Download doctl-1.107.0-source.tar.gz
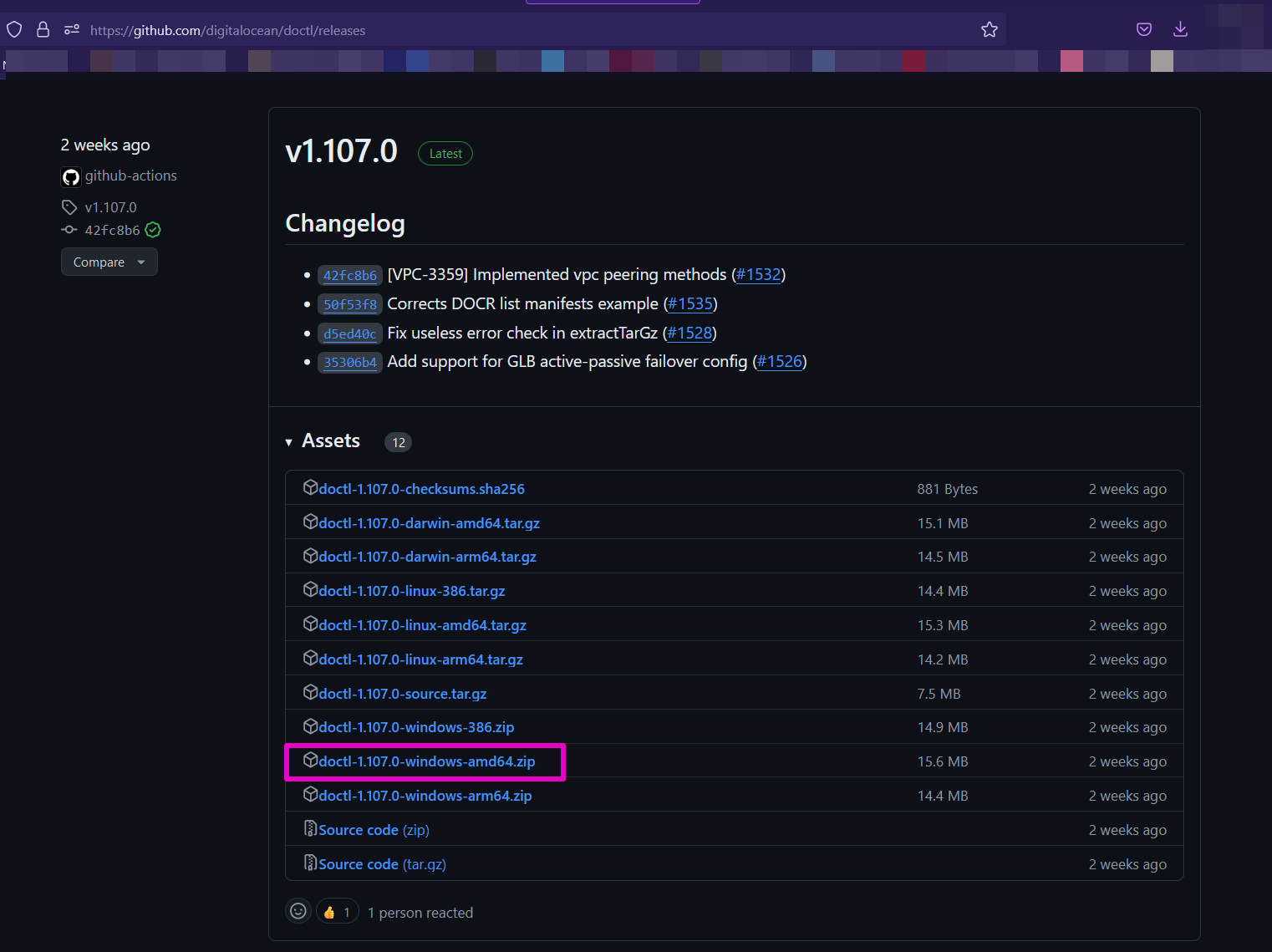1272x952 pixels. [x=402, y=694]
